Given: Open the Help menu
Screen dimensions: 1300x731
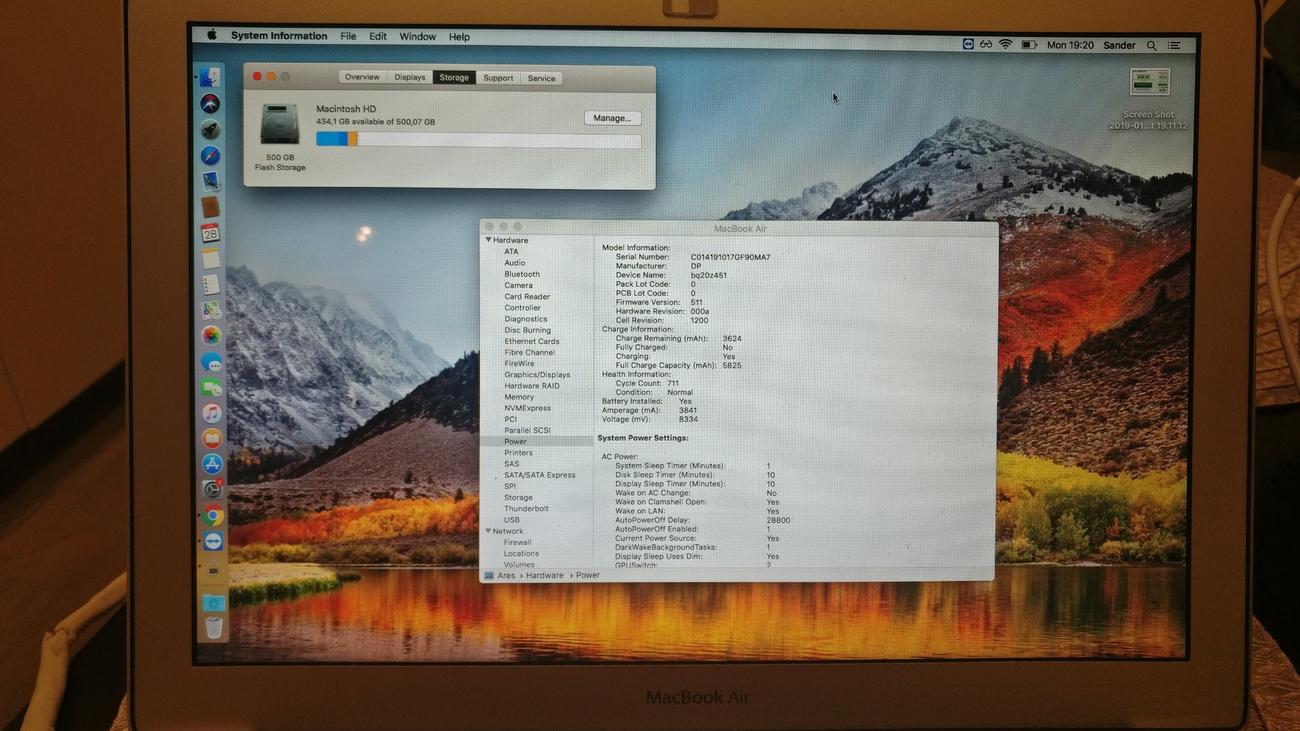Looking at the screenshot, I should [459, 37].
